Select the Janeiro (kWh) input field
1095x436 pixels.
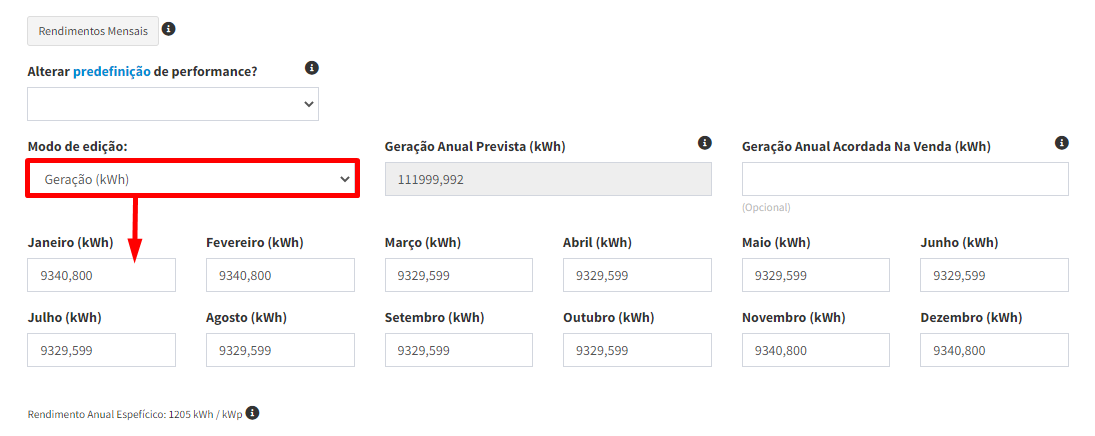101,275
